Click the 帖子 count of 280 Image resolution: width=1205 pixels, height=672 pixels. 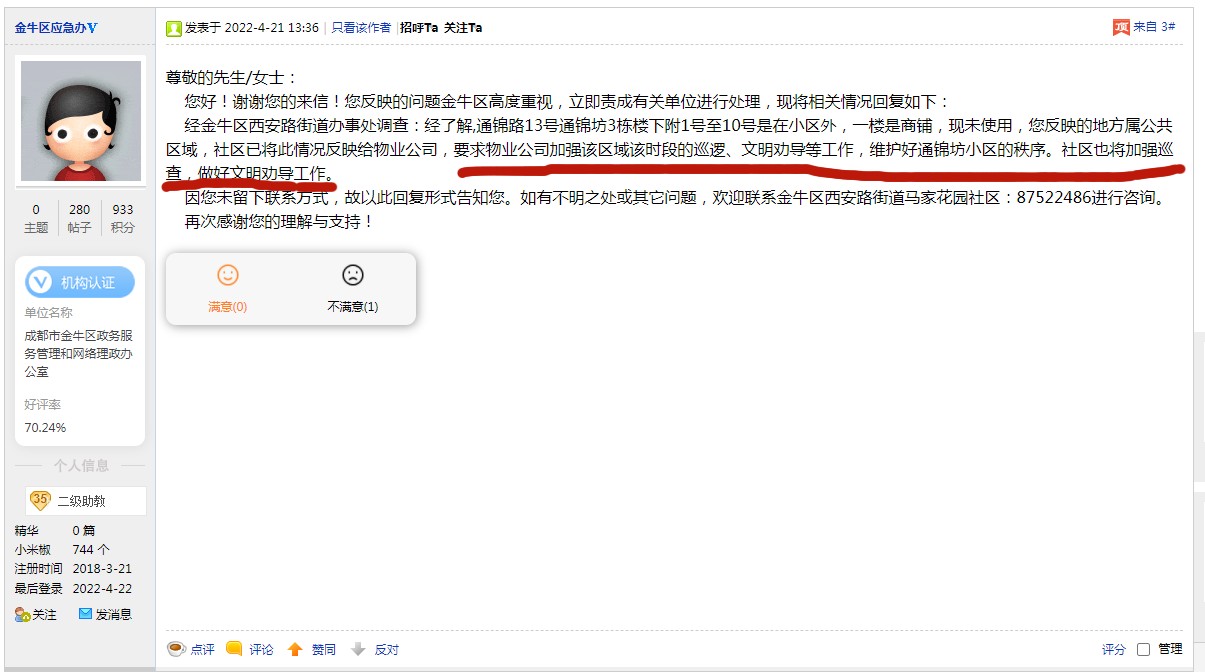79,210
